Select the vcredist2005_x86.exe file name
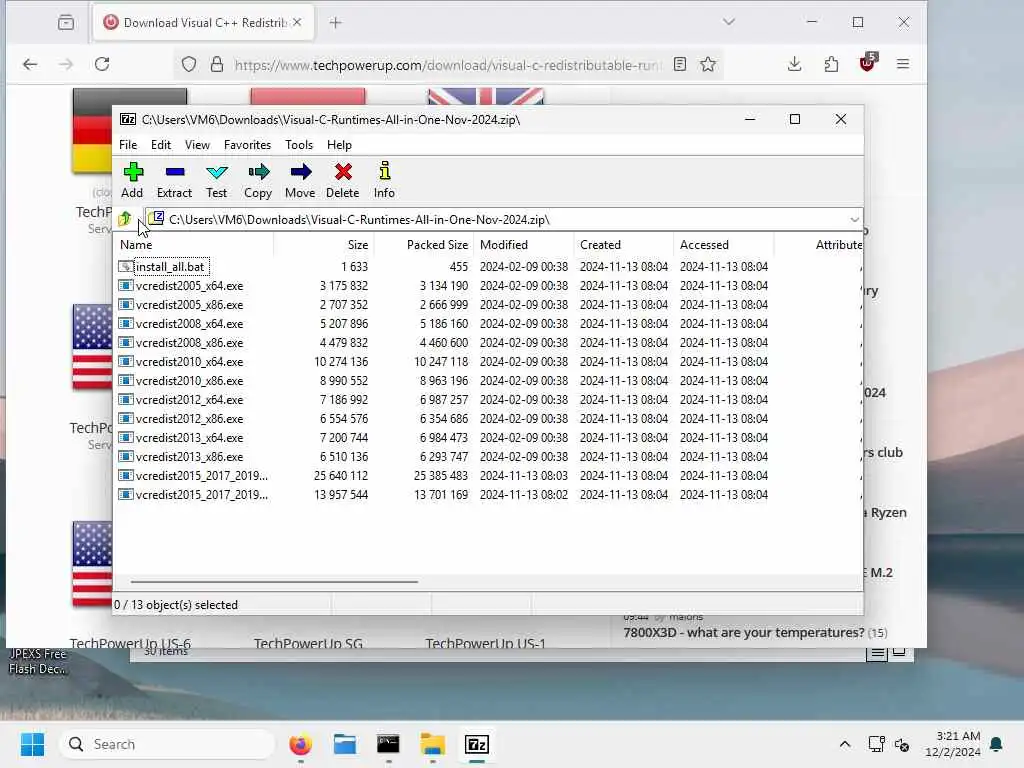This screenshot has width=1024, height=768. pos(189,305)
